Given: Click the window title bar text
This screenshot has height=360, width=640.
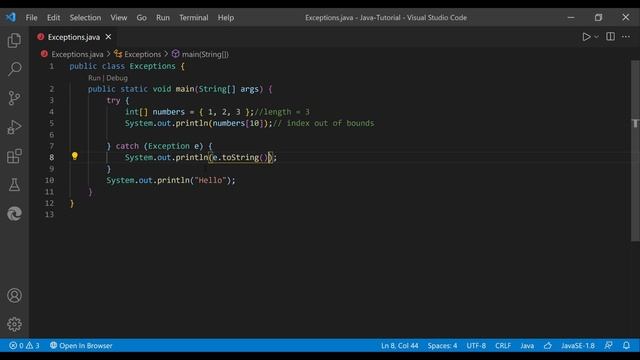Looking at the screenshot, I should click(386, 18).
